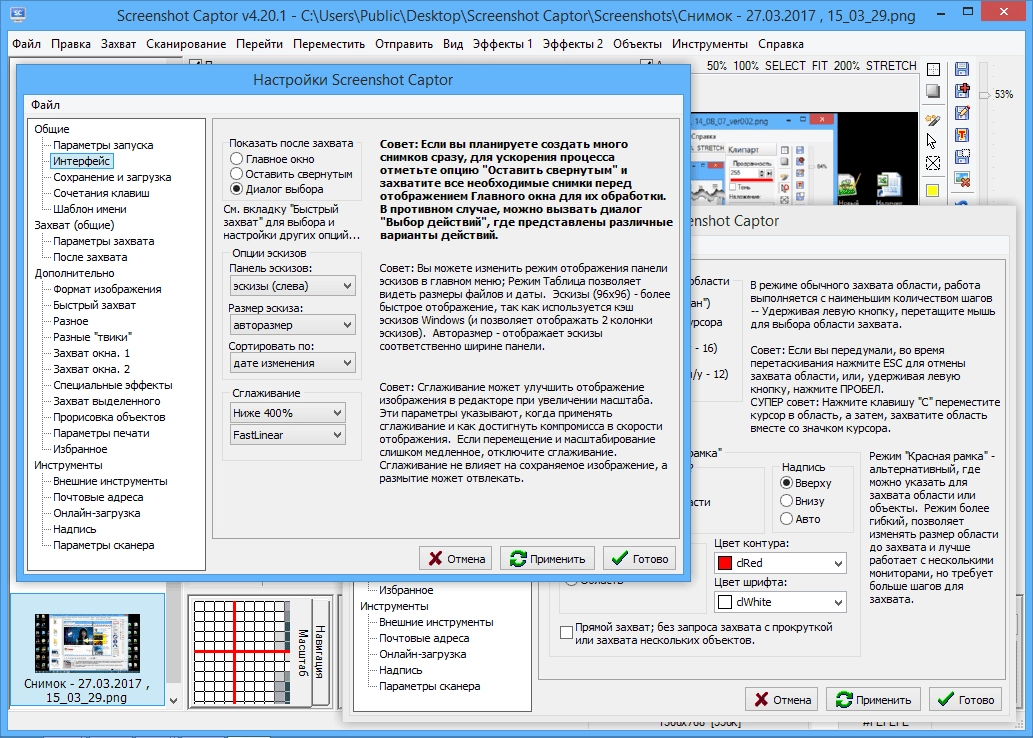Image resolution: width=1033 pixels, height=738 pixels.
Task: Open the clWhite font color dropdown
Action: tap(780, 602)
